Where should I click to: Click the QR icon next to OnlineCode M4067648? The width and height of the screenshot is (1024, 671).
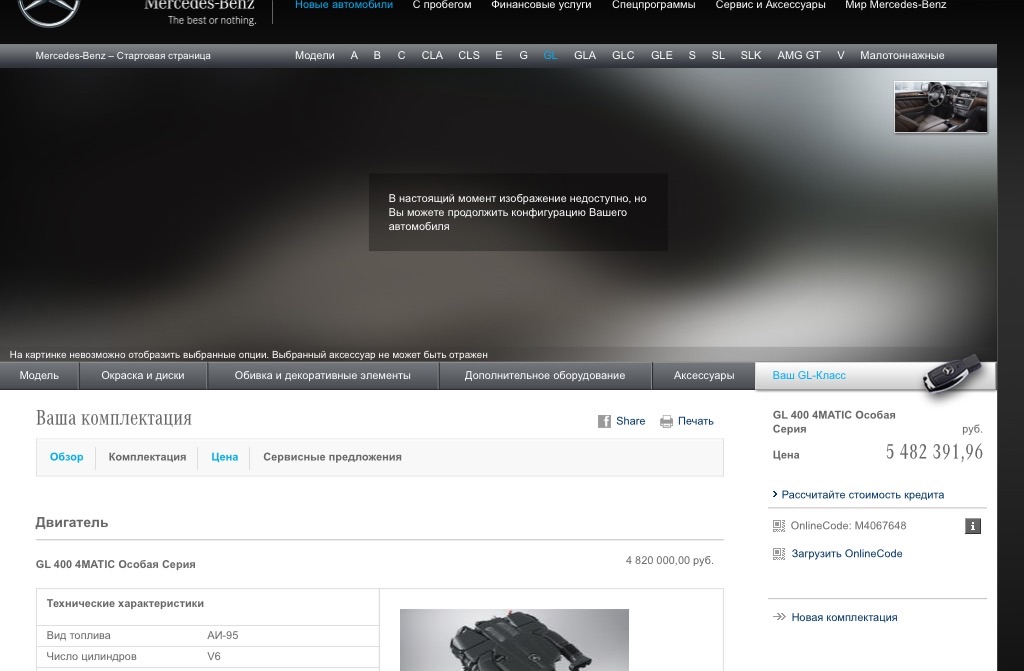(x=778, y=525)
